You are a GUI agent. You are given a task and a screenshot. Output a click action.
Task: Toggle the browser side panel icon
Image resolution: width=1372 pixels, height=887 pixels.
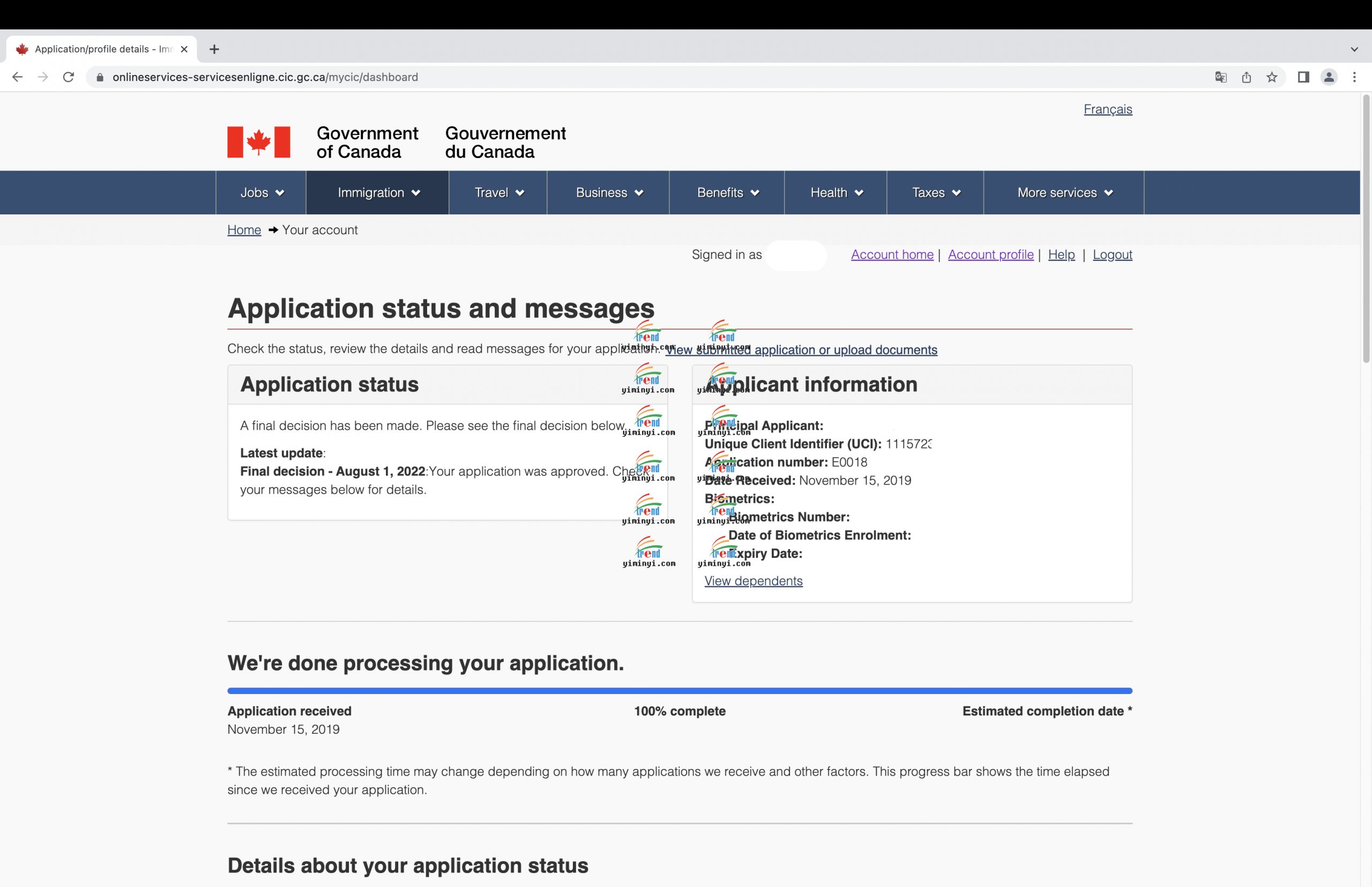1303,77
